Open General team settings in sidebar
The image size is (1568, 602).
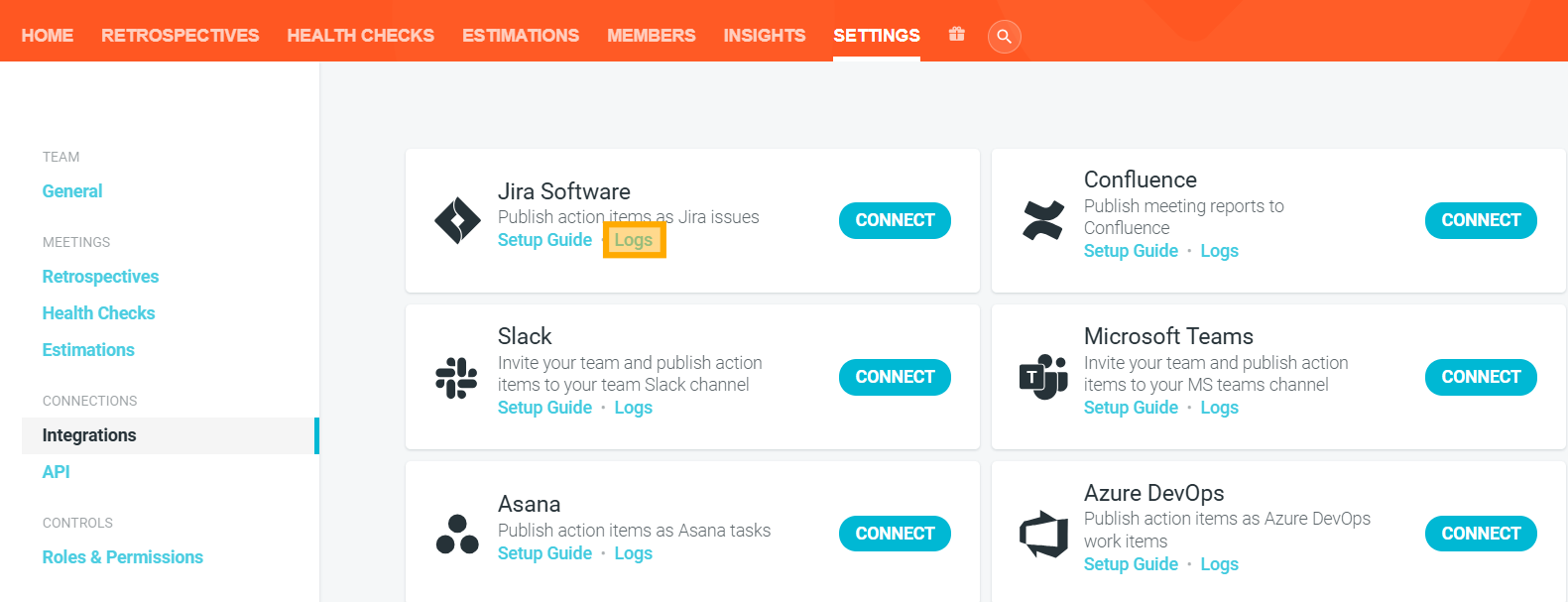click(x=72, y=191)
